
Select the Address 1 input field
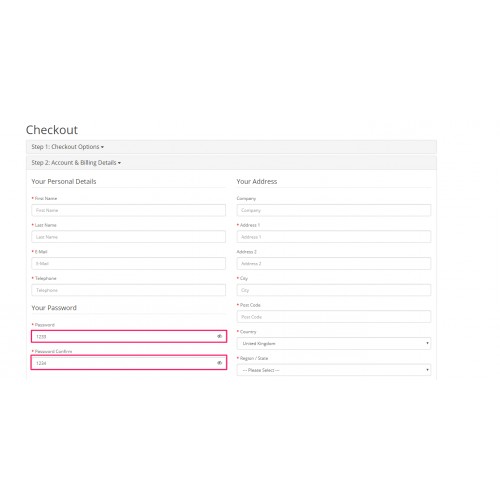pos(334,237)
